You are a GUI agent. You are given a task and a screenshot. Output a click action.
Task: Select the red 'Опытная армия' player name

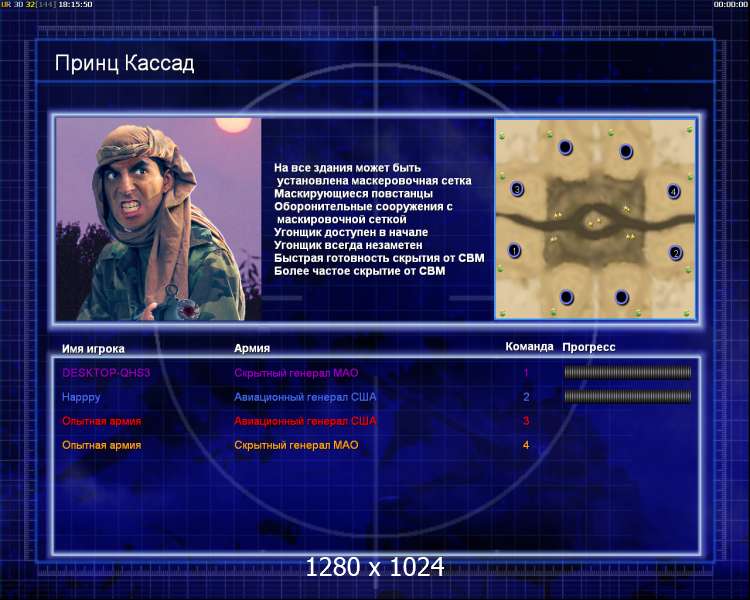pyautogui.click(x=101, y=422)
